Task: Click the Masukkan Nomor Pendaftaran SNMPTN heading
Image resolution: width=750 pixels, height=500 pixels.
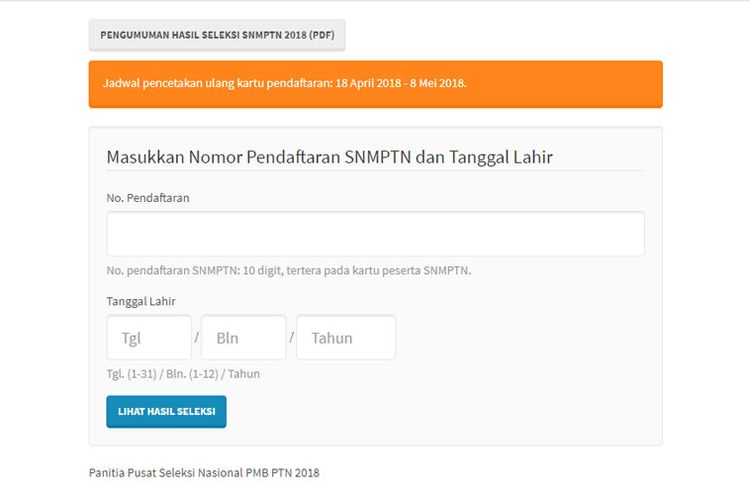Action: [329, 157]
